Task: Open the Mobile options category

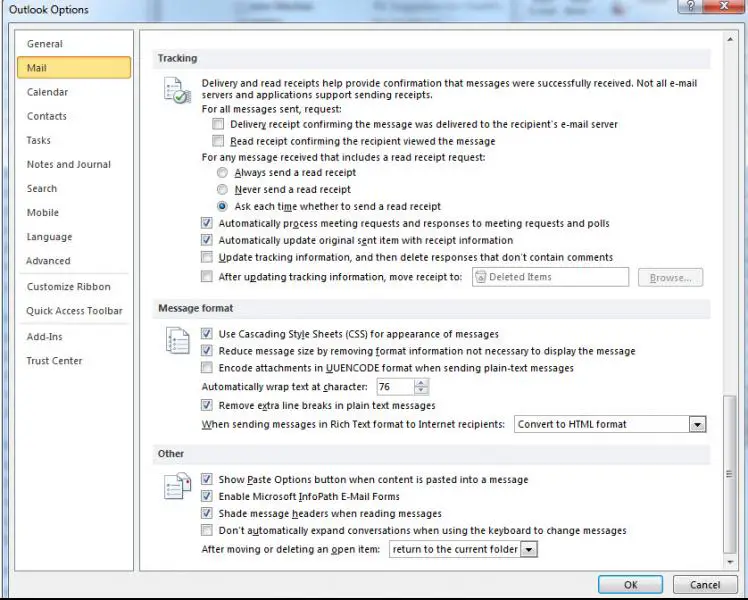Action: (x=73, y=213)
